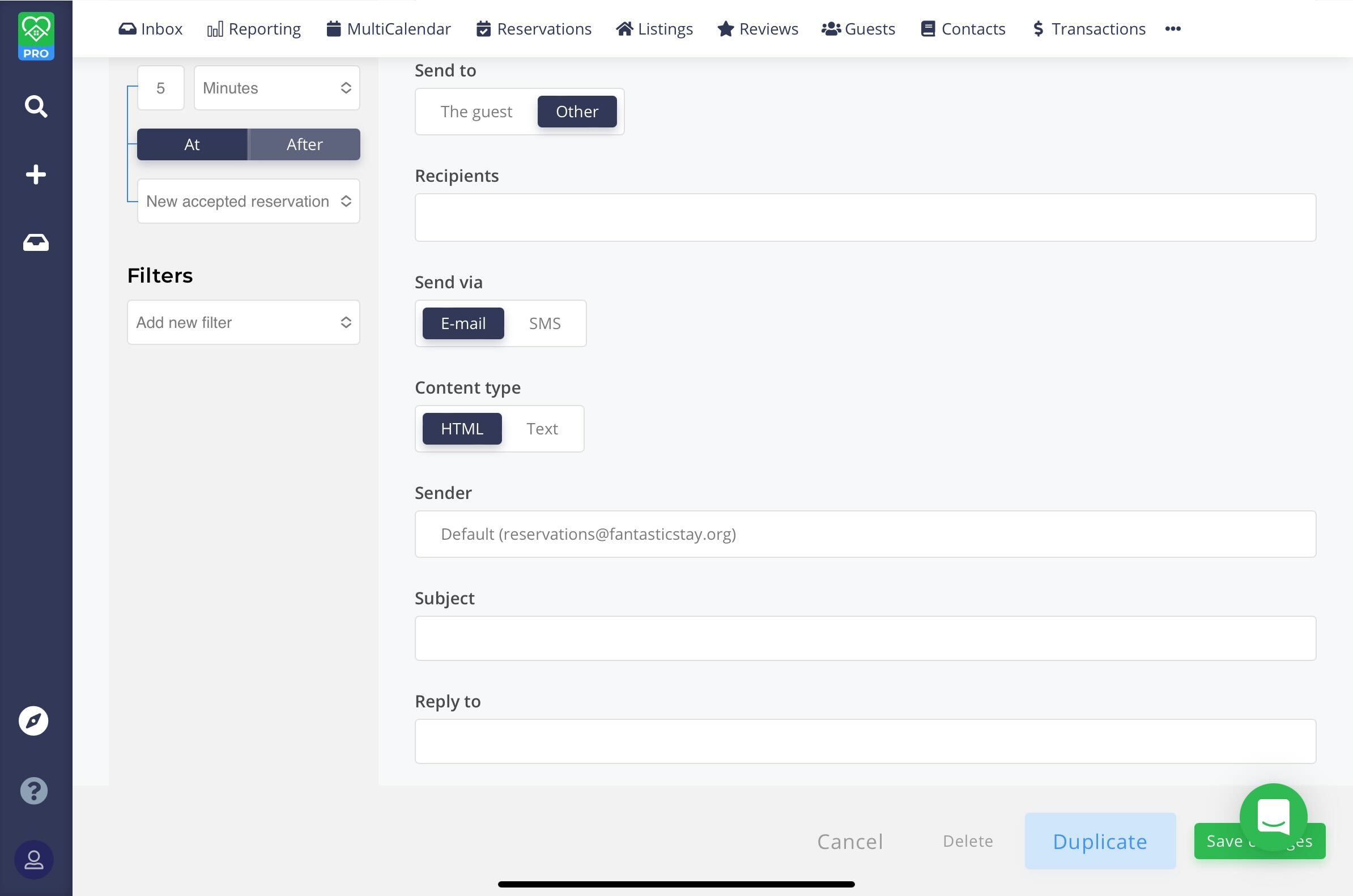Open the help question mark icon
The height and width of the screenshot is (896, 1353).
pyautogui.click(x=34, y=791)
